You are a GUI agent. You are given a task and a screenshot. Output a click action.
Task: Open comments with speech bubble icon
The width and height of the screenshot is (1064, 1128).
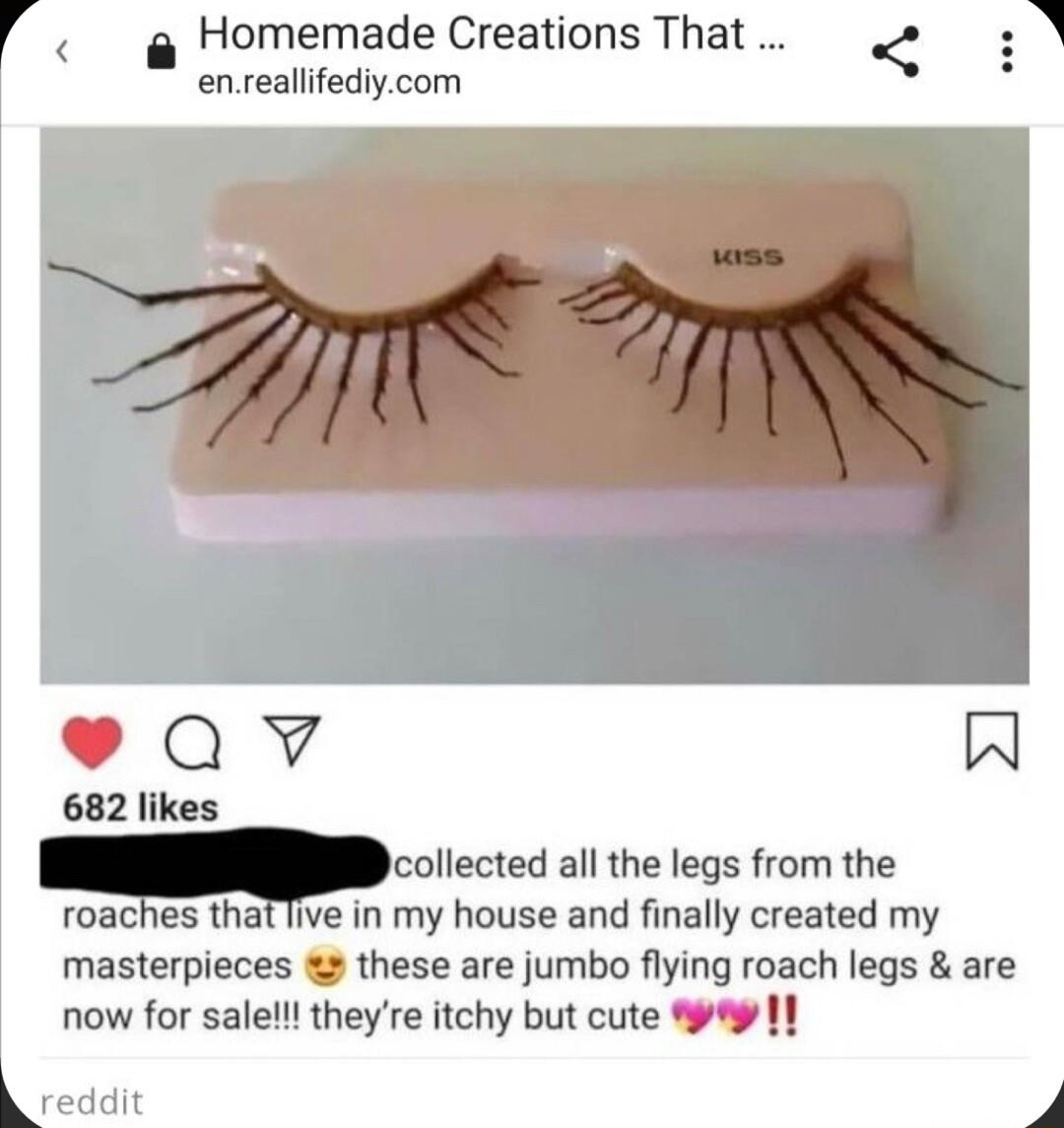coord(193,743)
